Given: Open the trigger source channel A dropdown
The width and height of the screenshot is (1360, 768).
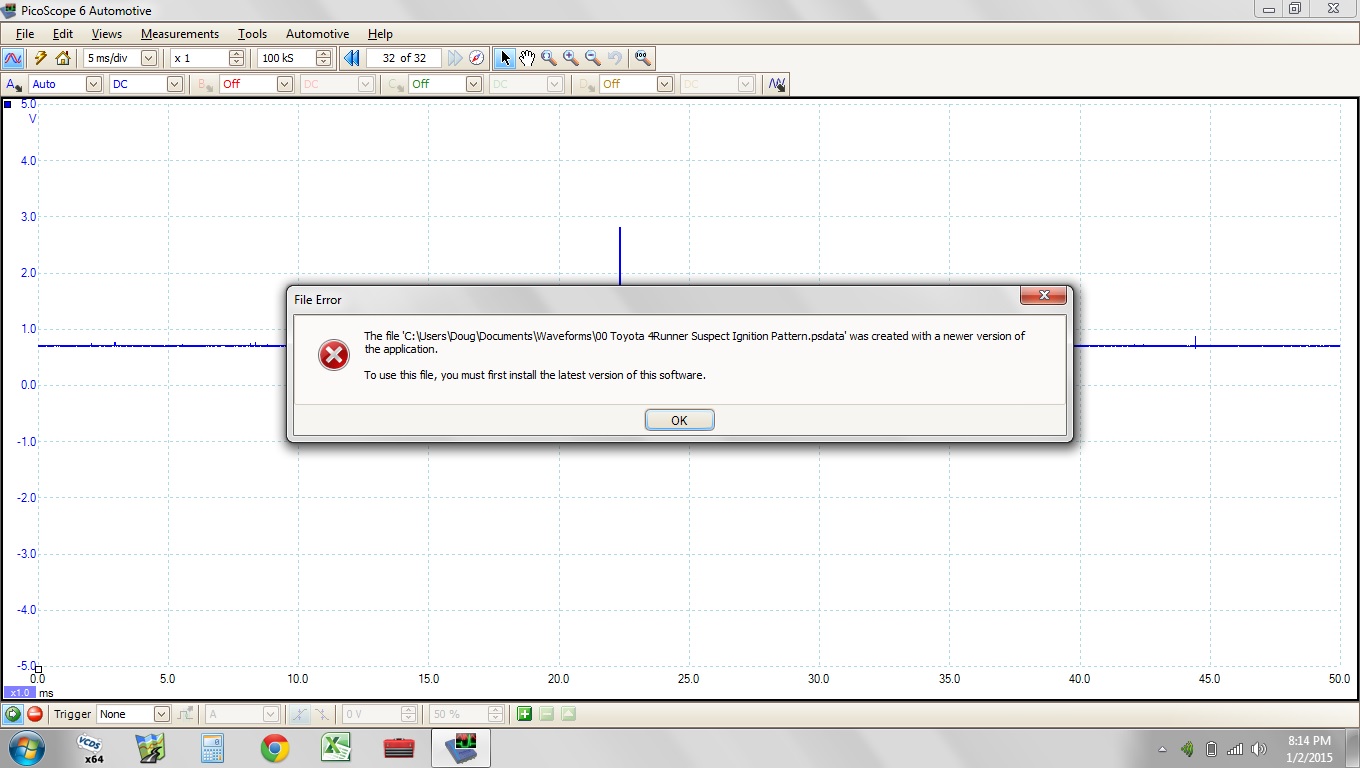Looking at the screenshot, I should coord(270,714).
